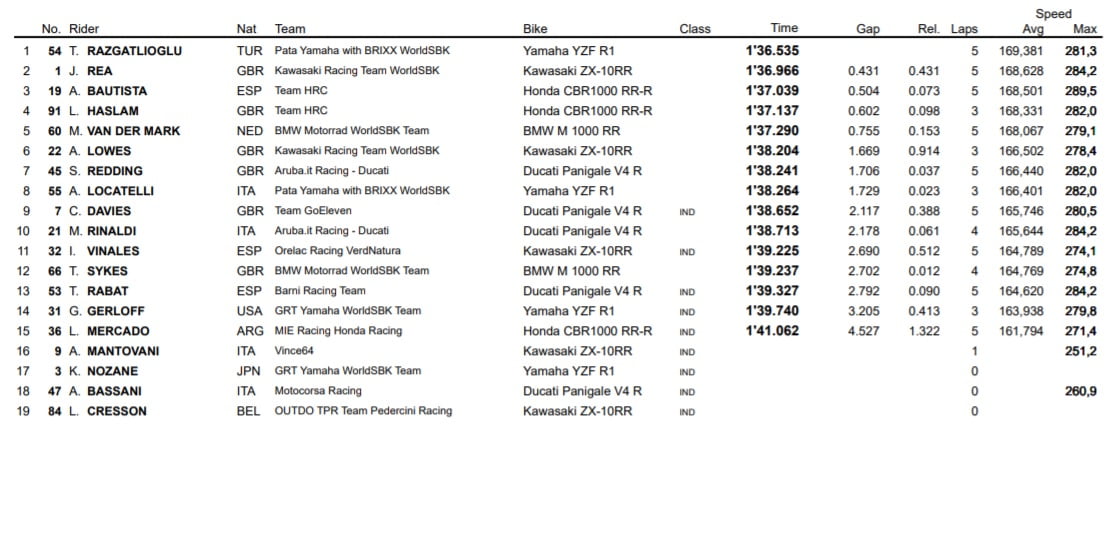The width and height of the screenshot is (1111, 533).
Task: Click the Speed heading above Avg and Max
Action: [1053, 14]
